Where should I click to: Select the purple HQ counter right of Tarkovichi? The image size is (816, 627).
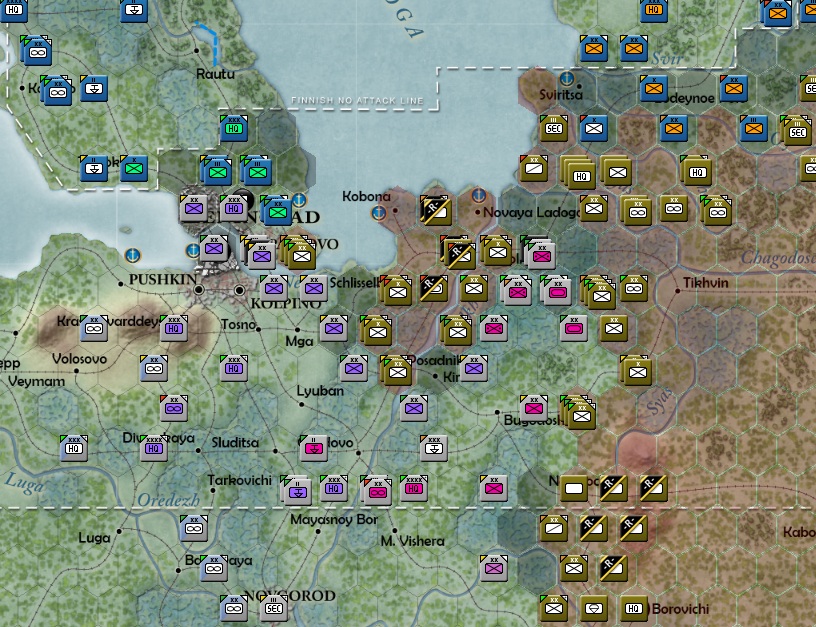pyautogui.click(x=334, y=488)
